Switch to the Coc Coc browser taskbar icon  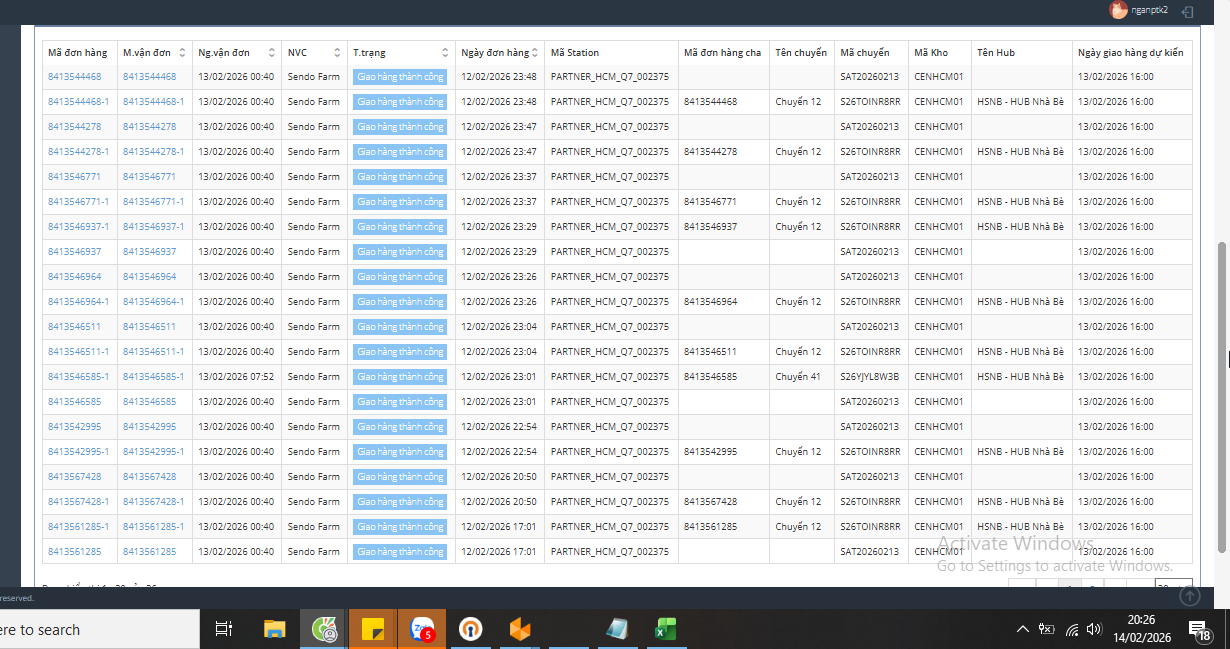point(324,629)
